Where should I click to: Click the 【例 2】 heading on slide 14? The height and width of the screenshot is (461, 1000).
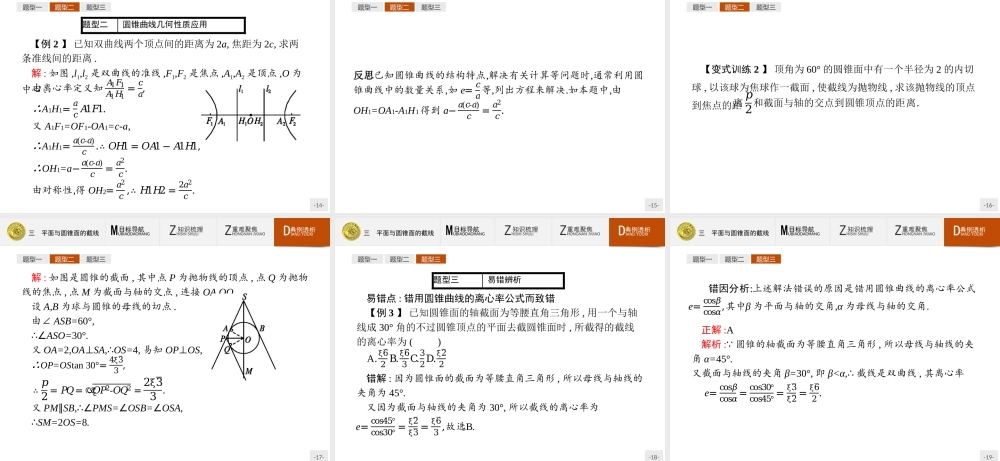(50, 44)
